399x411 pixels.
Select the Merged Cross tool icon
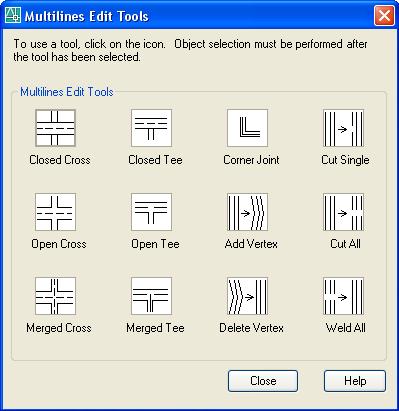click(55, 296)
